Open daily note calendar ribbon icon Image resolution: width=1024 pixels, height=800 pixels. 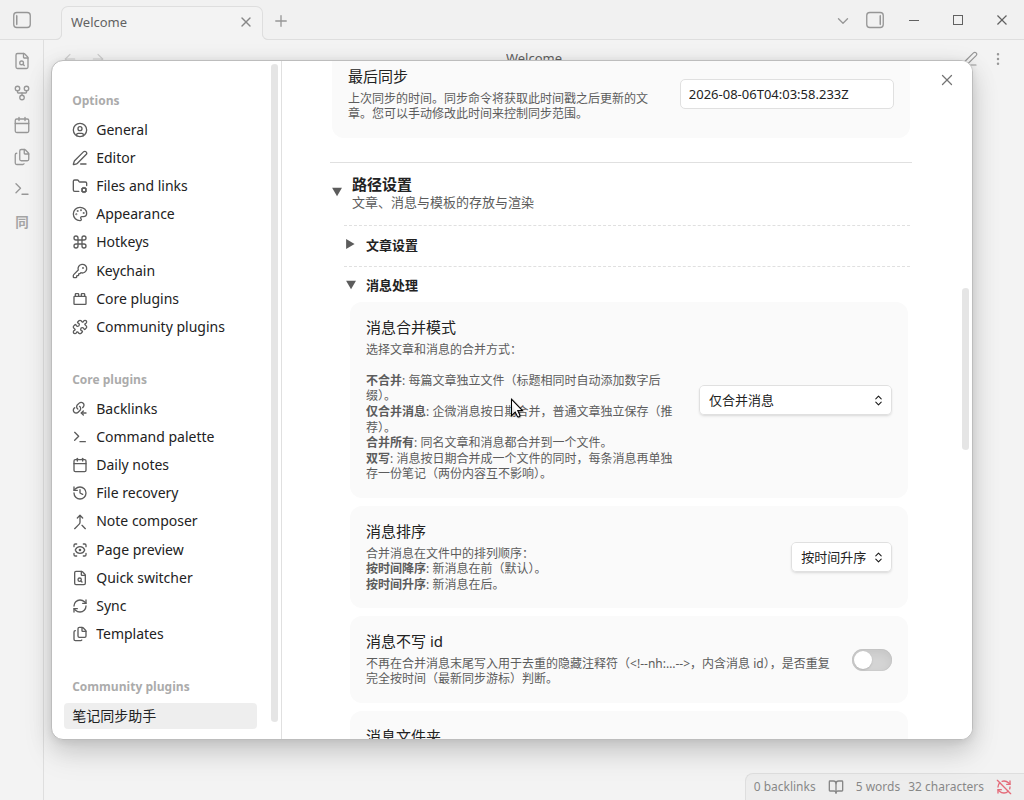[x=22, y=125]
